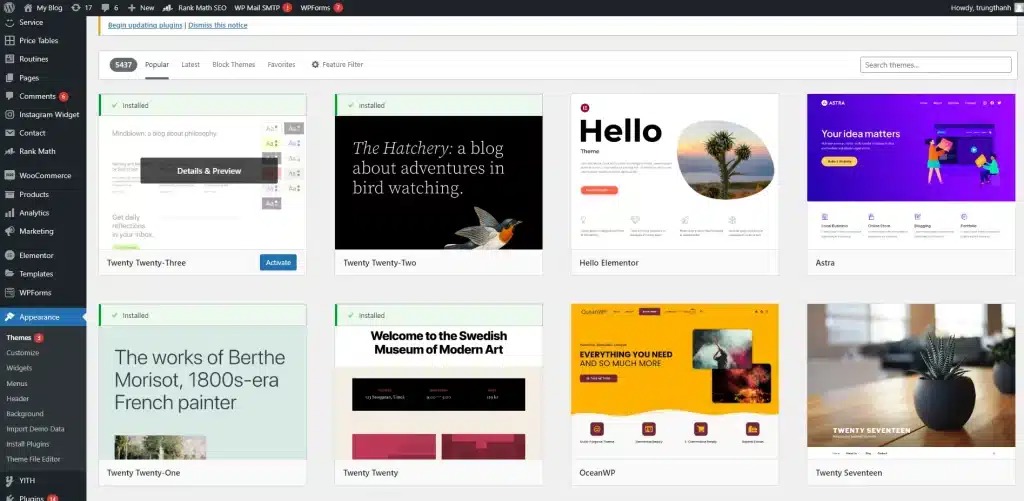Image resolution: width=1024 pixels, height=501 pixels.
Task: Select the Favorites themes tab
Action: pos(281,64)
